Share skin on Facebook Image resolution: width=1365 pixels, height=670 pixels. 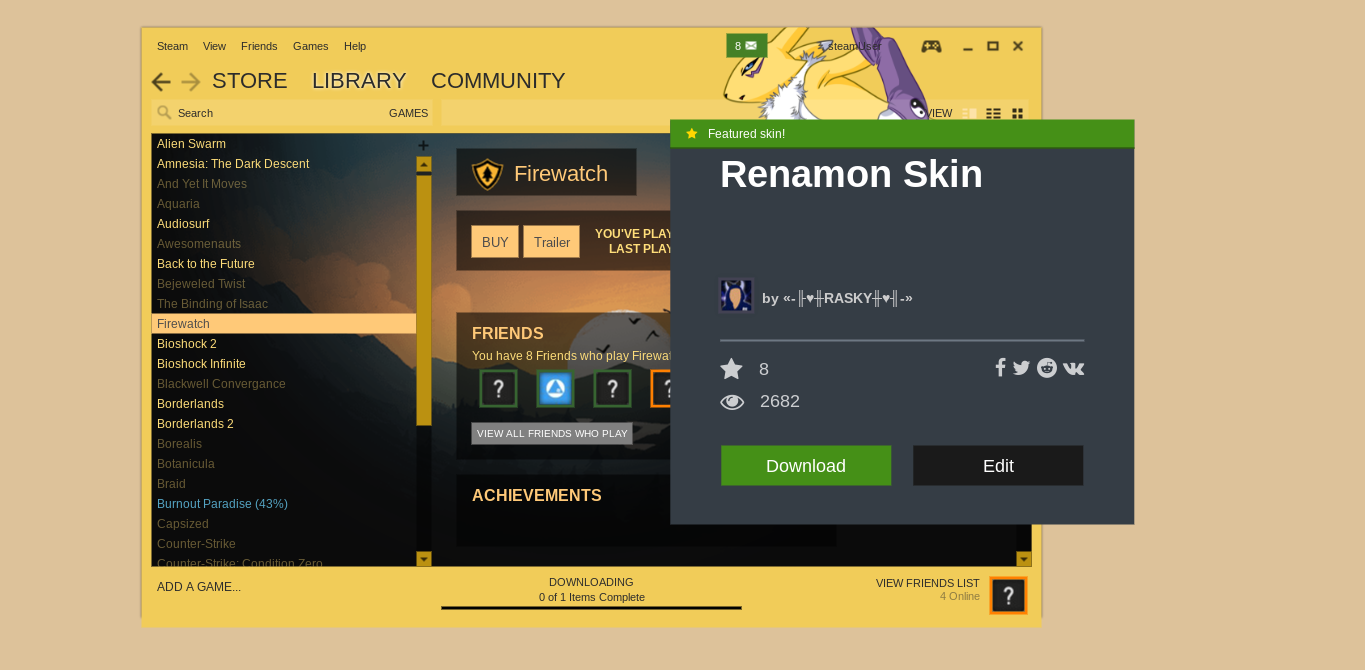coord(1000,367)
